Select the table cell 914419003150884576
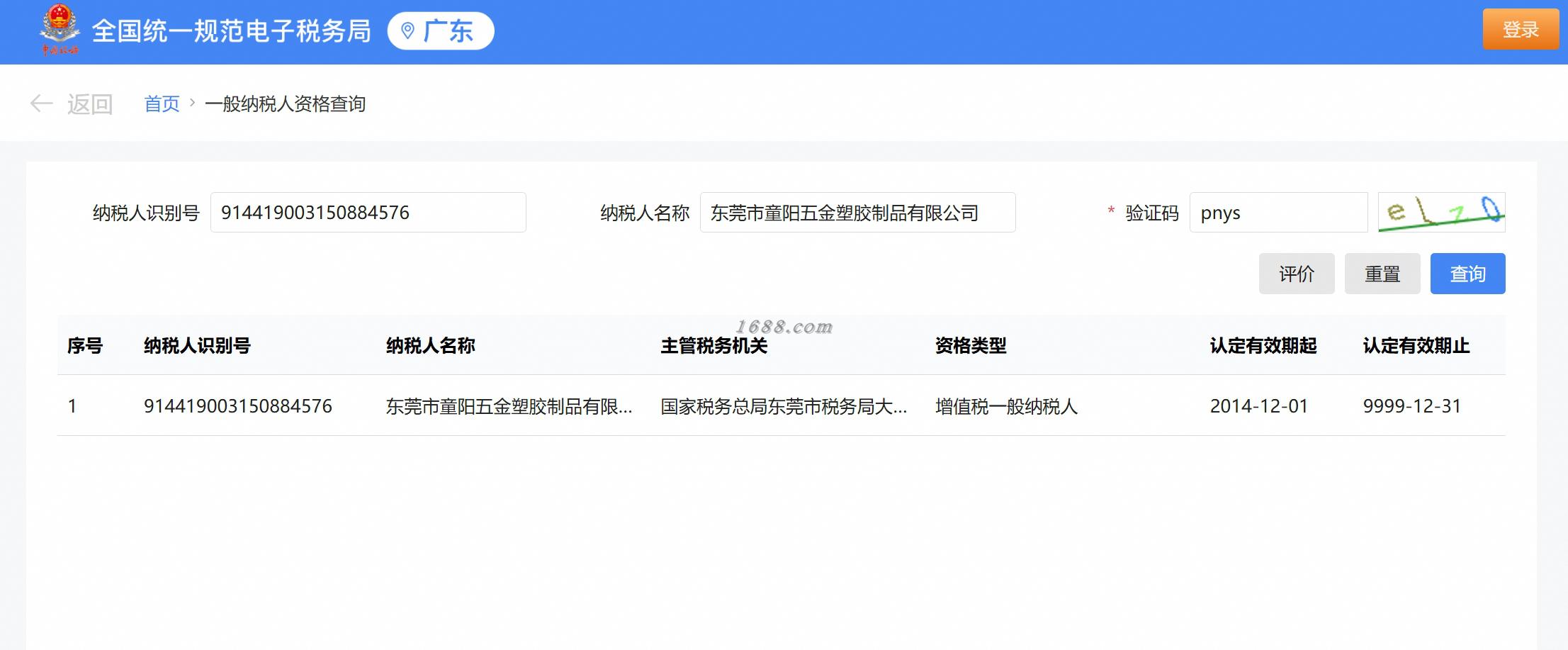The image size is (1568, 650). (238, 406)
